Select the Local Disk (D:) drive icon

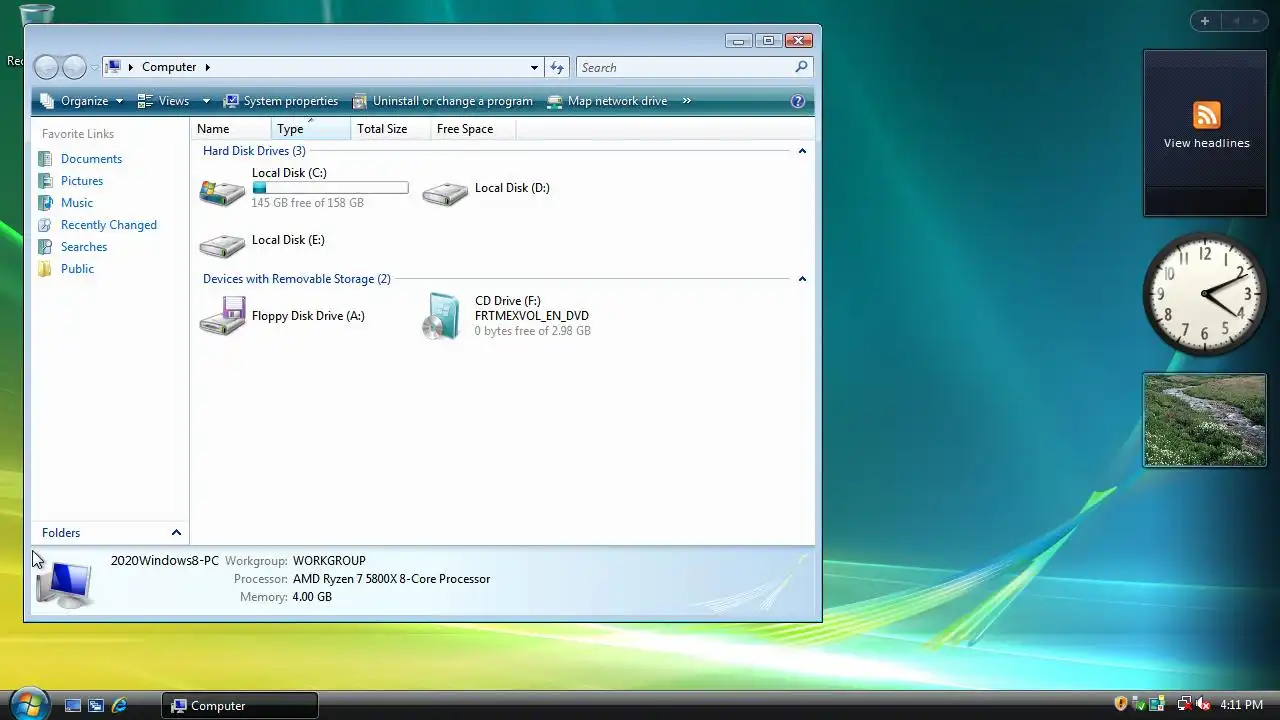(x=445, y=192)
